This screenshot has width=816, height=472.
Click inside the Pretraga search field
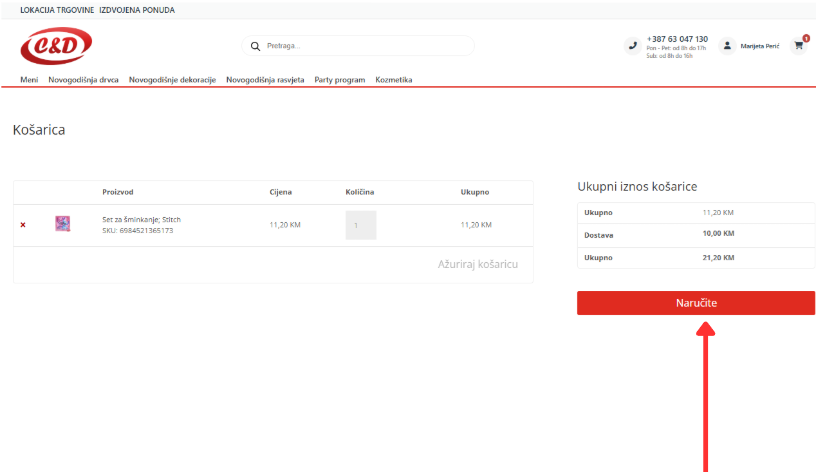click(x=360, y=46)
